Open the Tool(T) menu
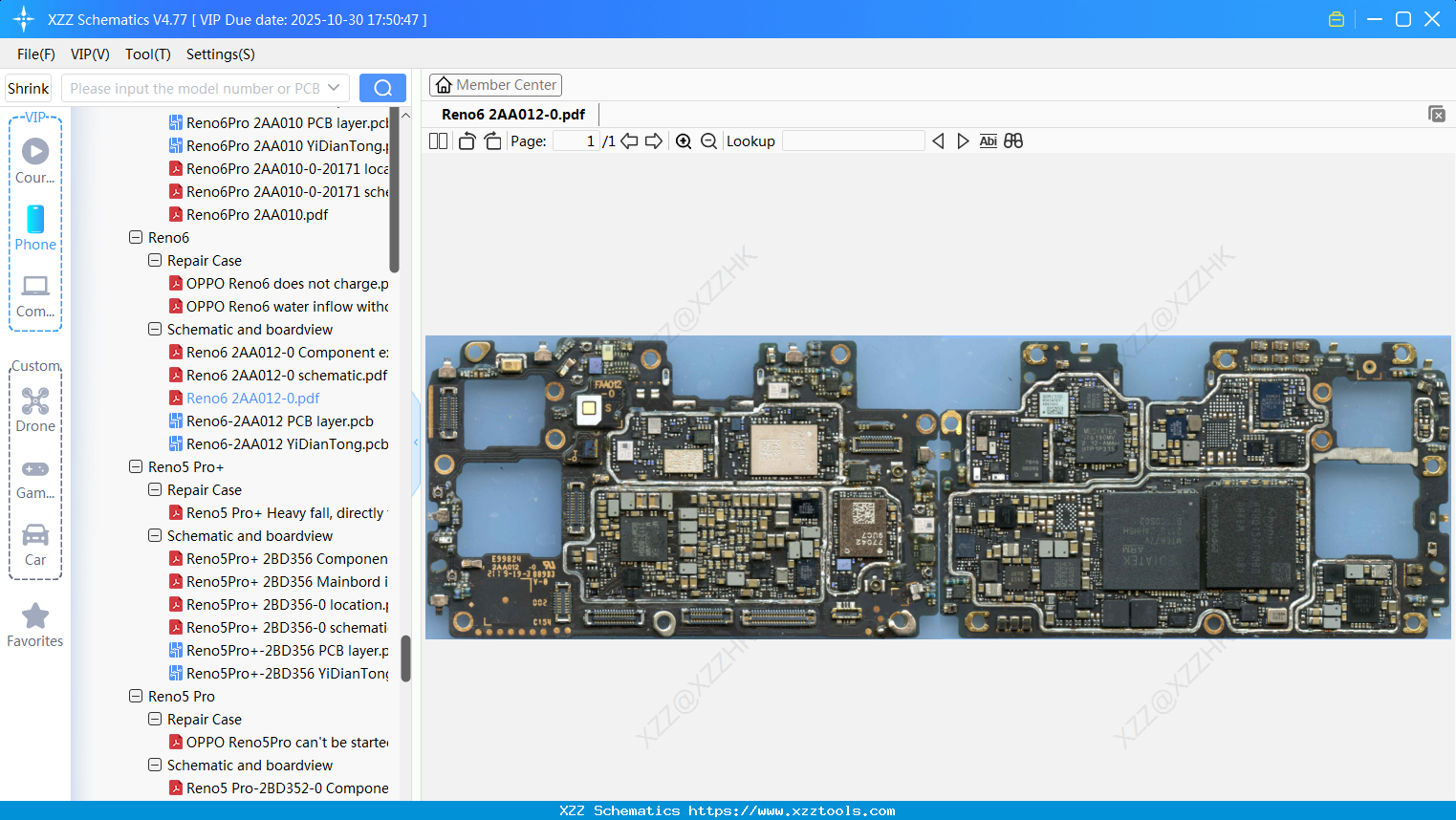 pos(148,54)
